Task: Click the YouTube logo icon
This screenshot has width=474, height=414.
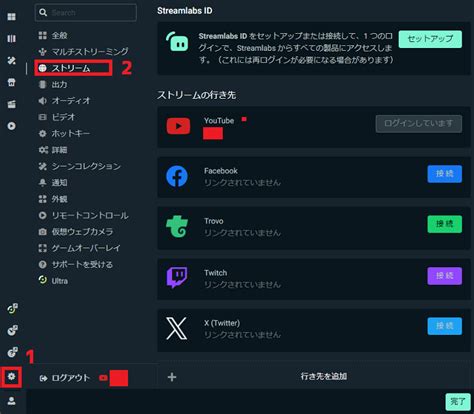Action: tap(178, 126)
